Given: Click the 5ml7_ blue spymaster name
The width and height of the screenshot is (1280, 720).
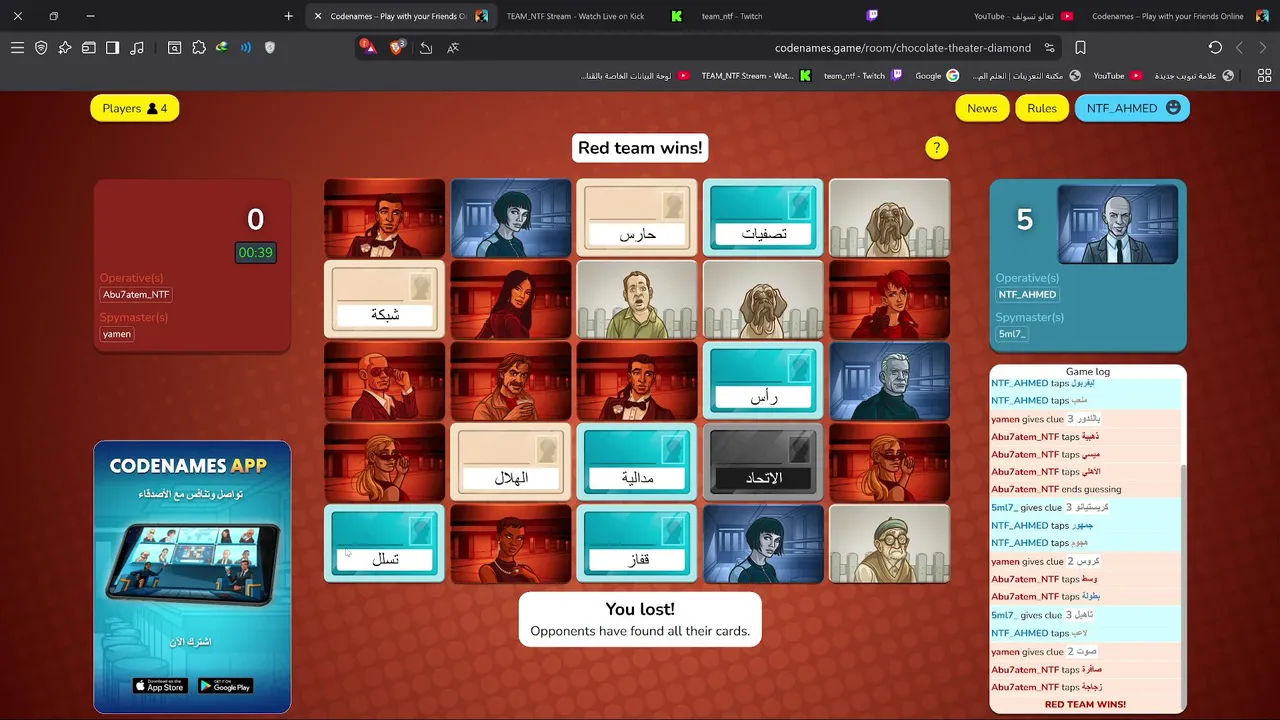Looking at the screenshot, I should coord(1012,334).
